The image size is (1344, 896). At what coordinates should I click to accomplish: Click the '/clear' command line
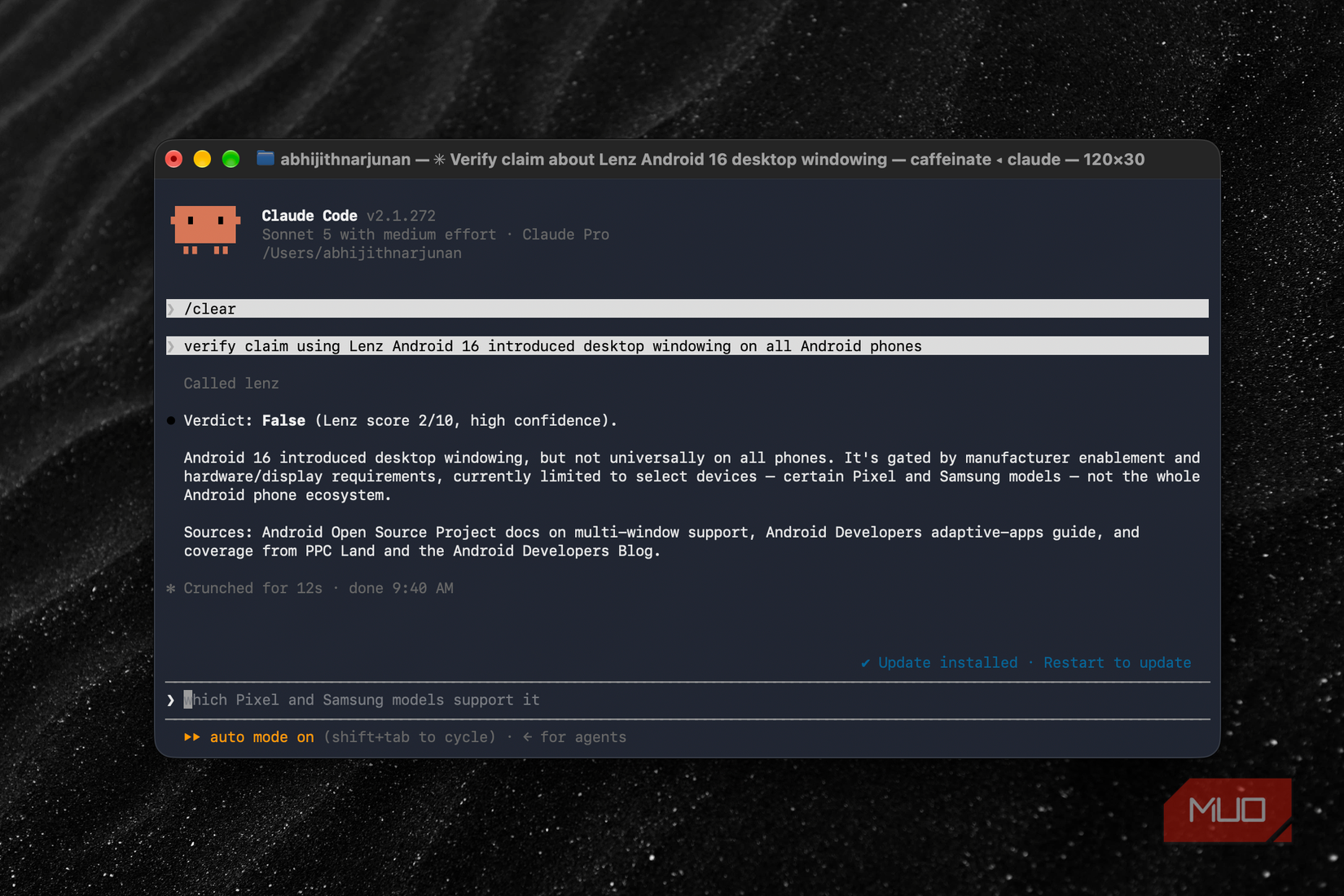687,309
